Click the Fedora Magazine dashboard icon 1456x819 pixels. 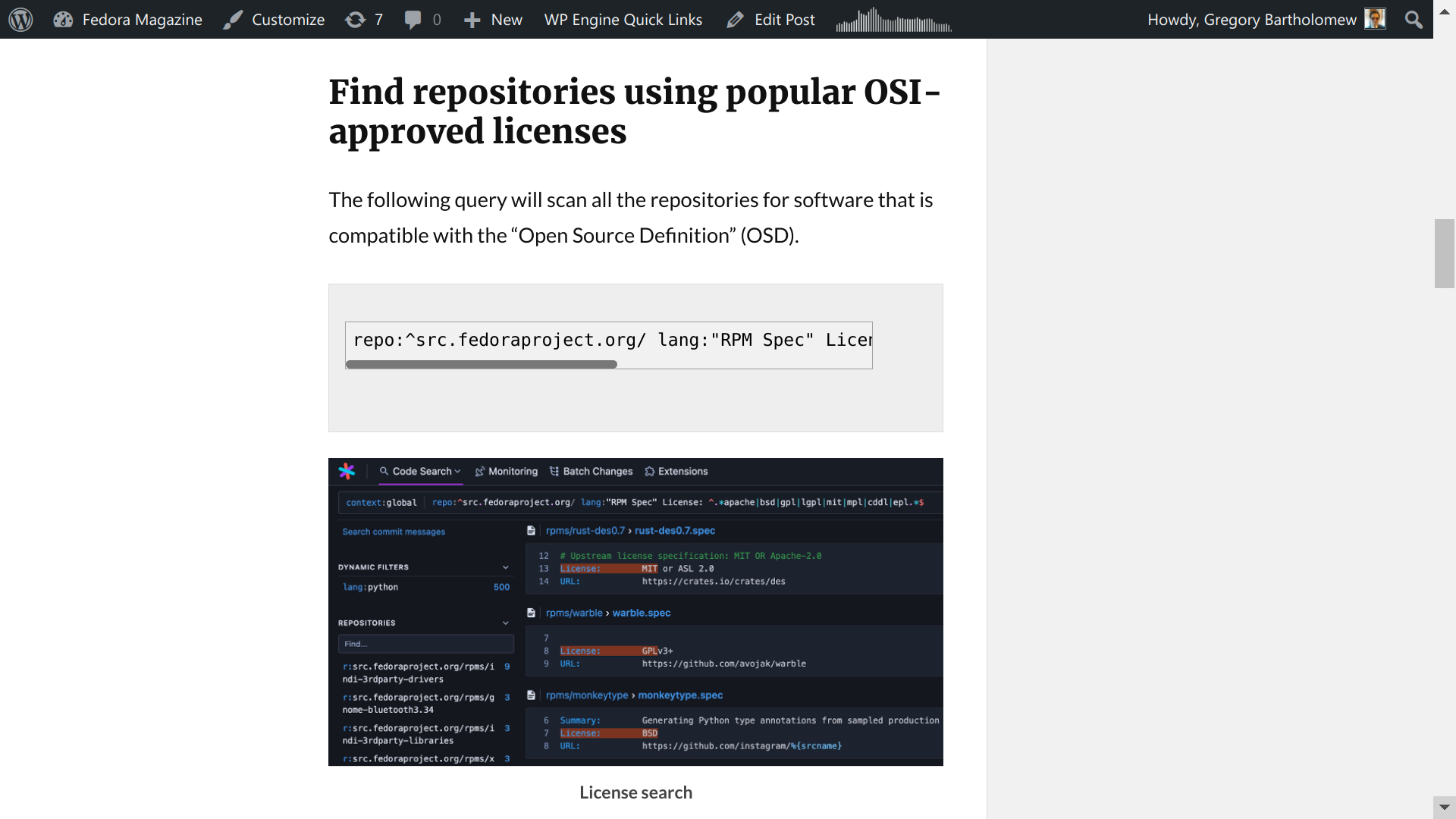[63, 20]
